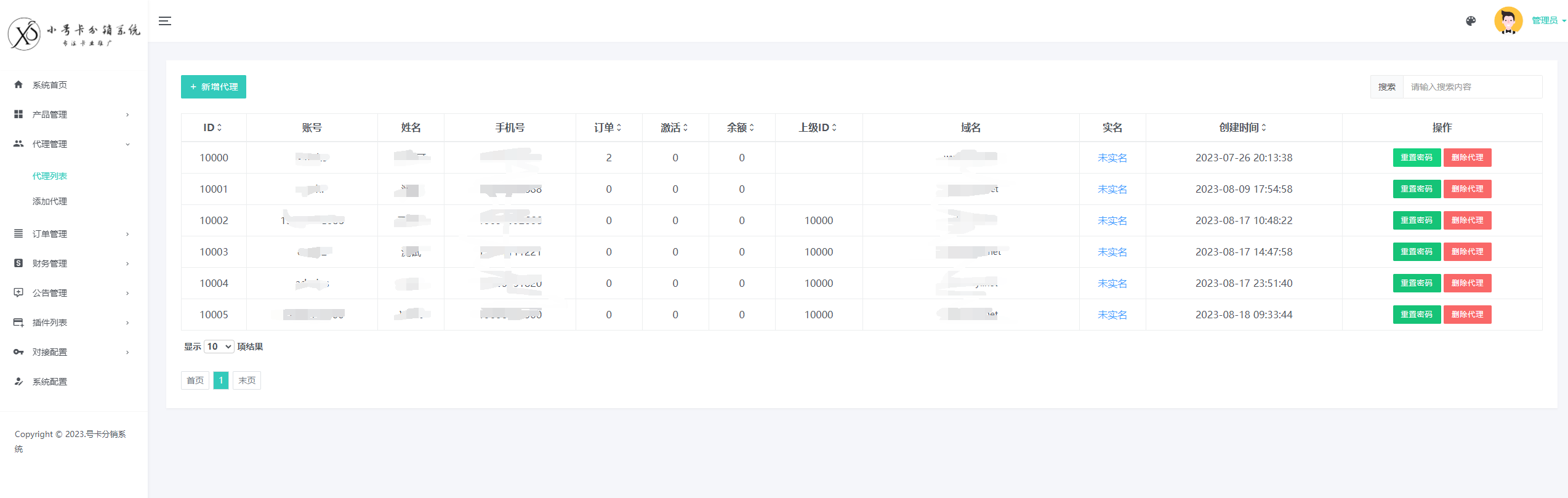Reset password for agent 10004
Viewport: 1568px width, 498px height.
(1417, 283)
